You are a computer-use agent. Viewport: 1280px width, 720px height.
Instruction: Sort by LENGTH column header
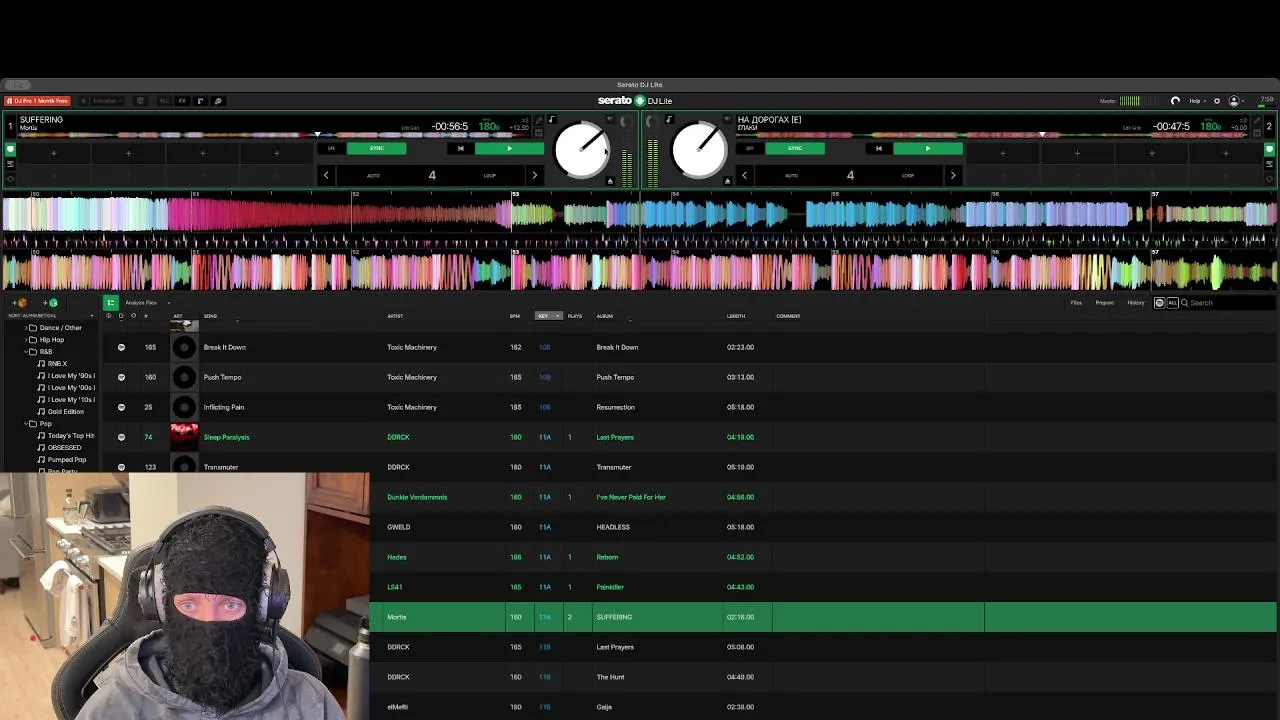[736, 316]
